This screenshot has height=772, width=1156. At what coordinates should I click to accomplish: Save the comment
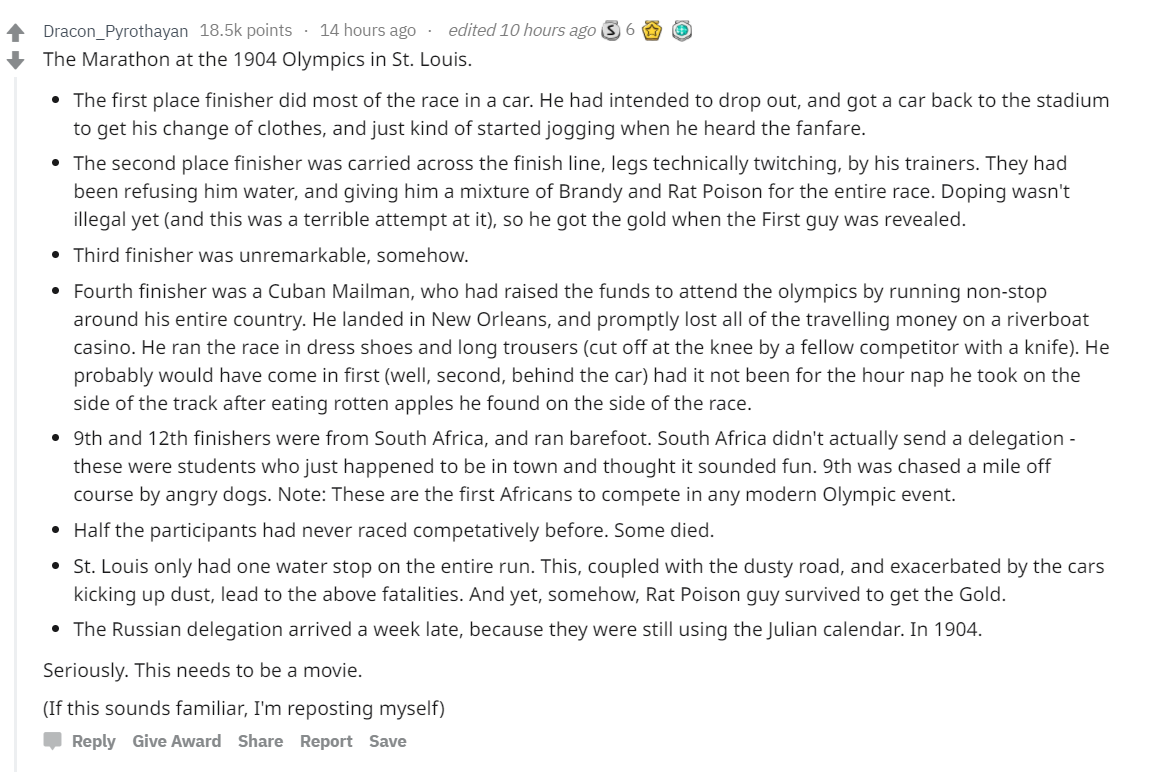click(x=388, y=741)
